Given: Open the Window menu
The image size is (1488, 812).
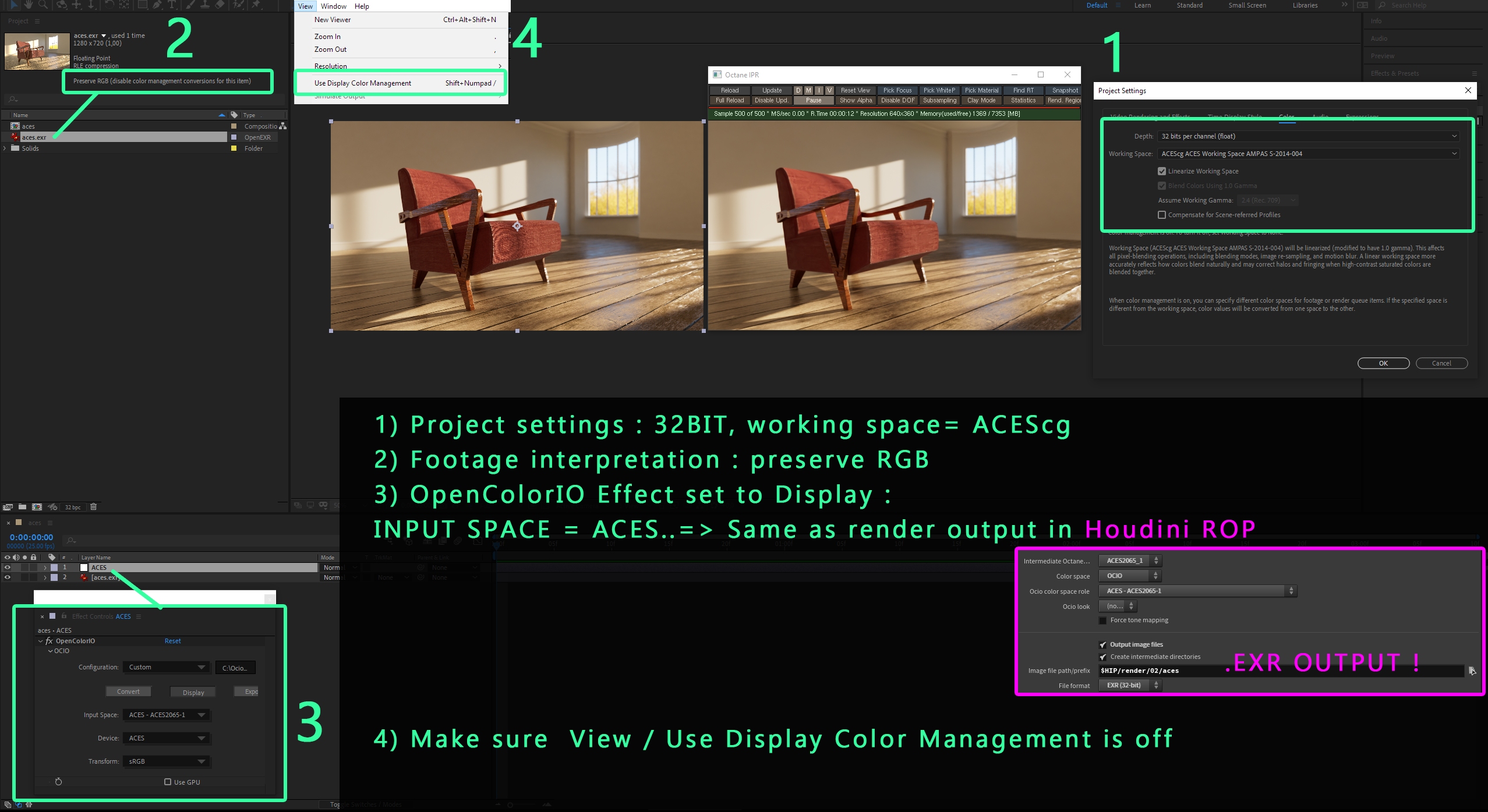Looking at the screenshot, I should 334,6.
